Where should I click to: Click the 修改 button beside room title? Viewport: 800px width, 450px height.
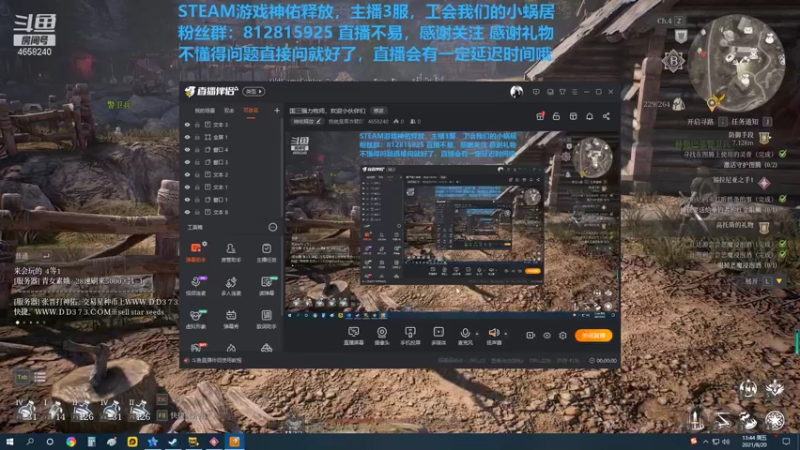(x=379, y=111)
